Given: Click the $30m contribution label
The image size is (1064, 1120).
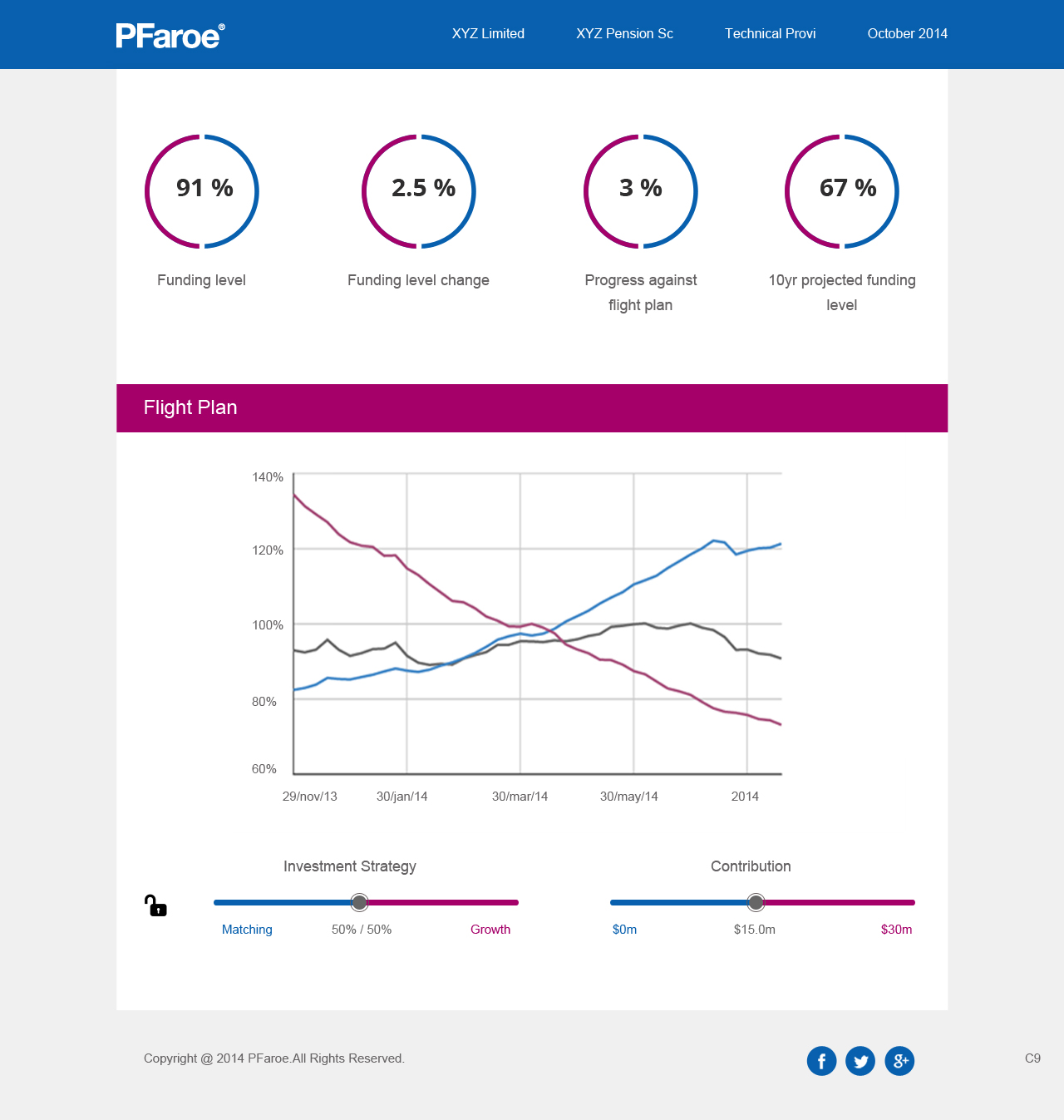Looking at the screenshot, I should (x=897, y=930).
